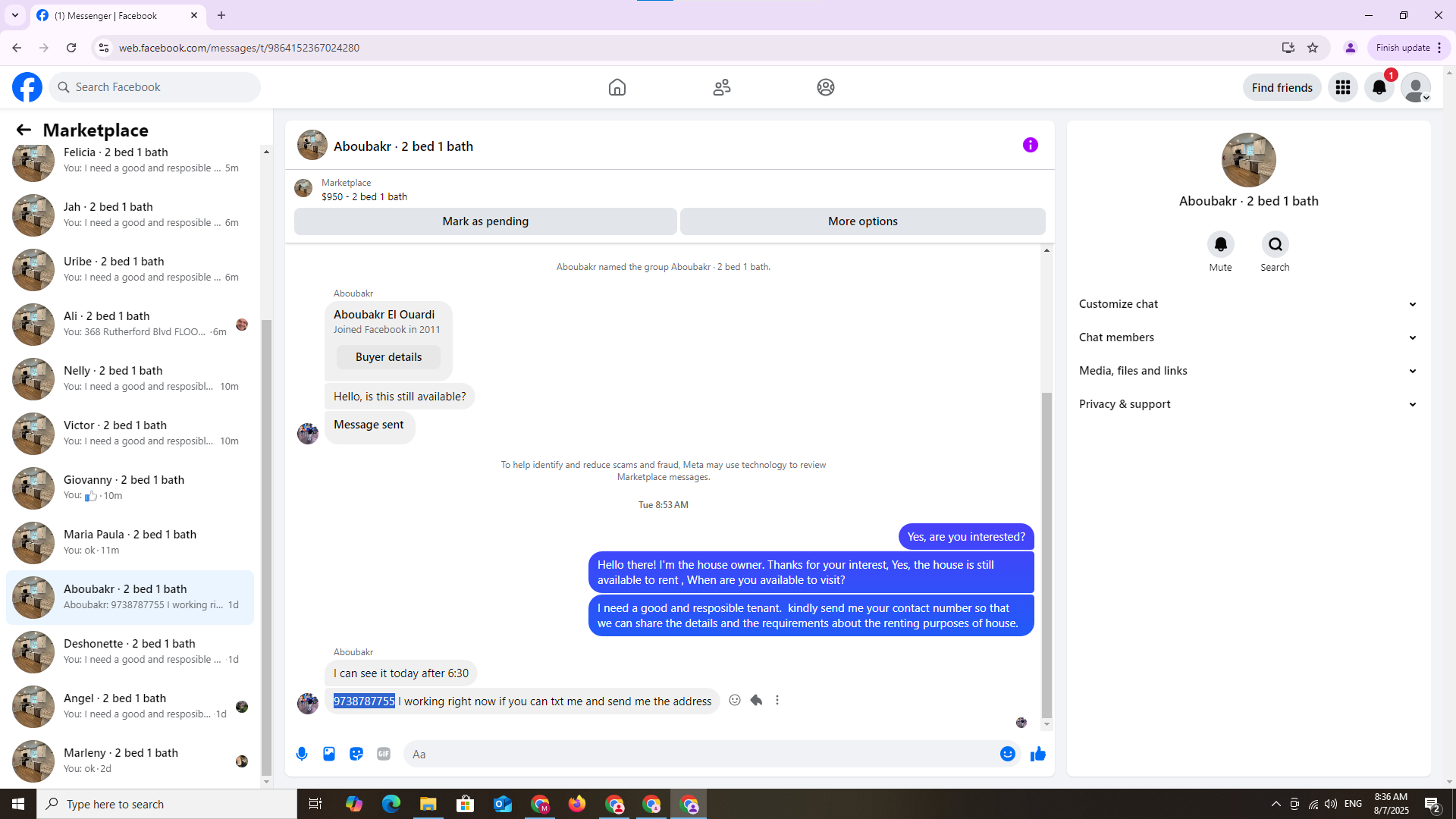Open Microsoft Edge from the taskbar
The image size is (1456, 819).
click(391, 804)
